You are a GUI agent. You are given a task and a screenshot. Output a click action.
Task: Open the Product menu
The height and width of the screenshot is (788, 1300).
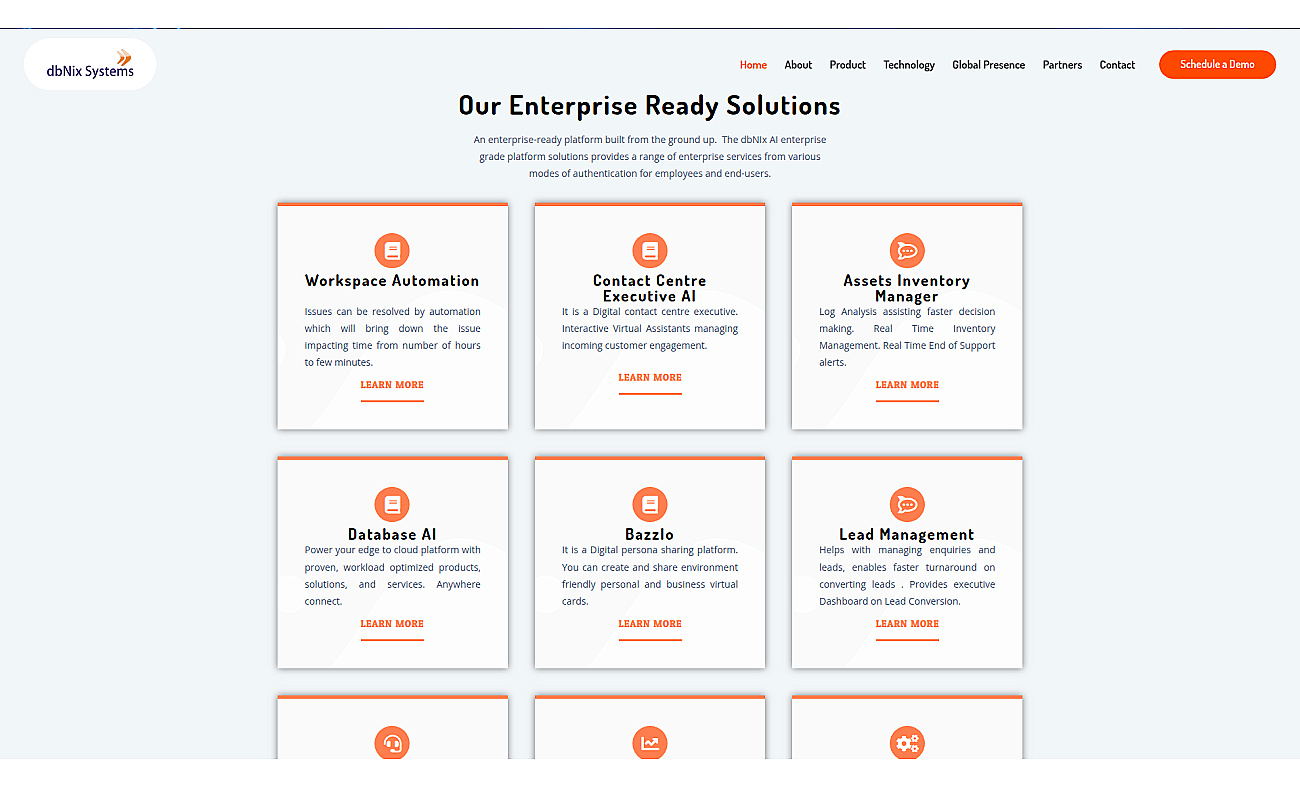point(847,65)
